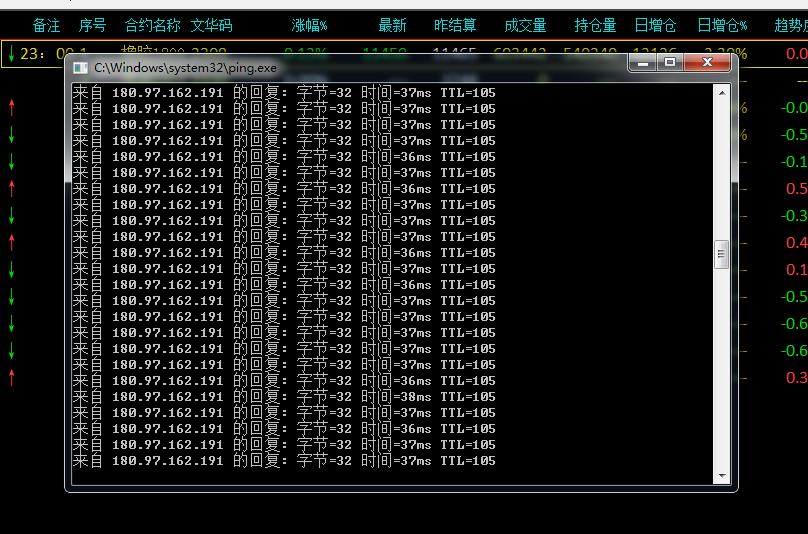
Task: Maximize the ping.exe console window
Action: (x=670, y=63)
